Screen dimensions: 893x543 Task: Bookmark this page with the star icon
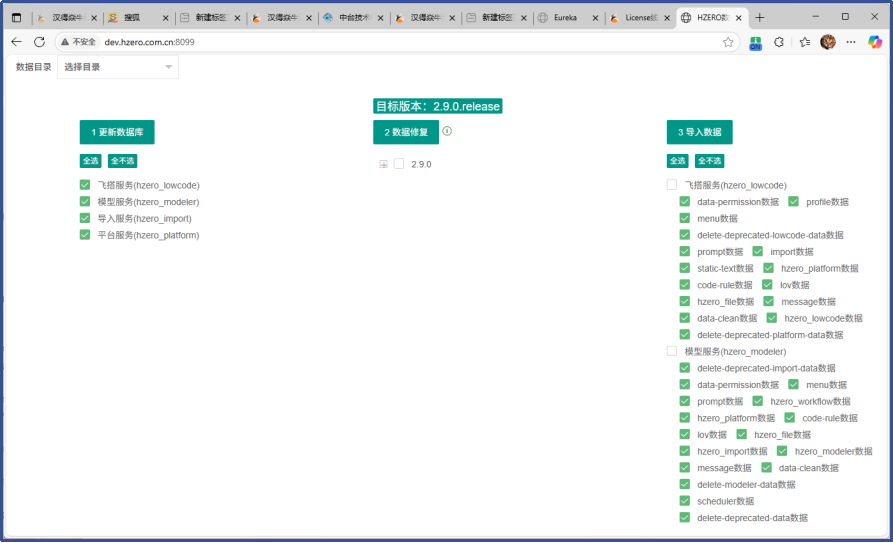click(728, 42)
